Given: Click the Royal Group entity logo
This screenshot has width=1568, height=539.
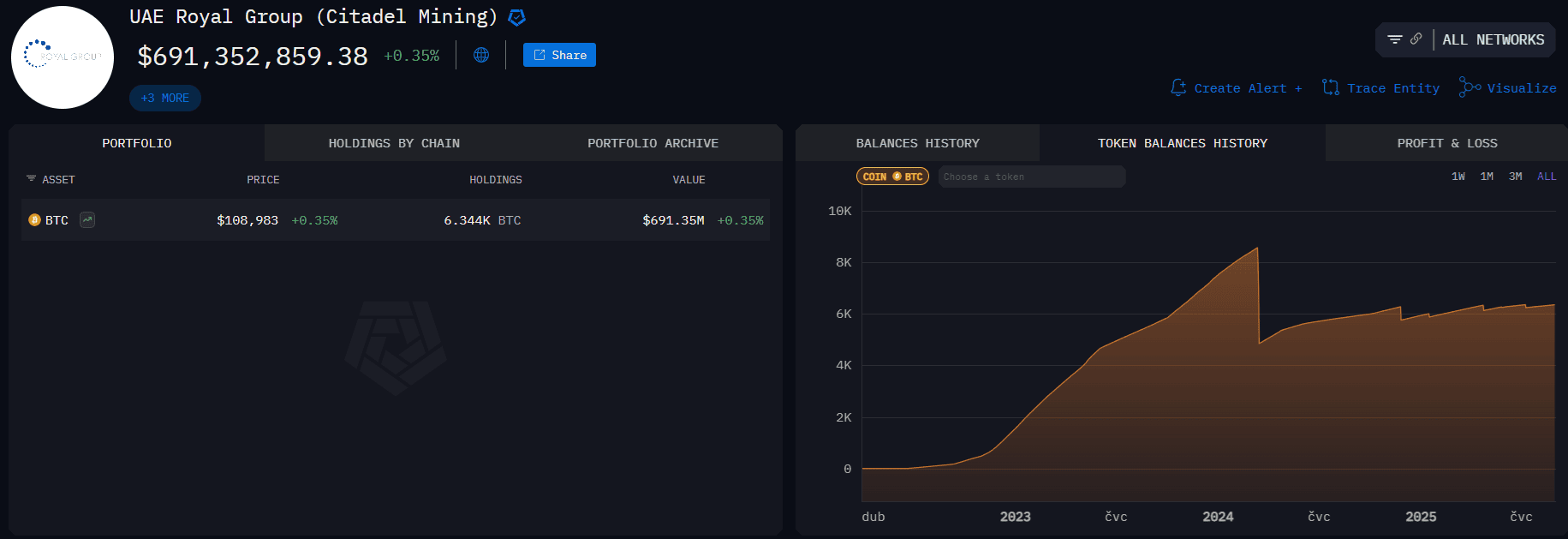Looking at the screenshot, I should [x=63, y=57].
